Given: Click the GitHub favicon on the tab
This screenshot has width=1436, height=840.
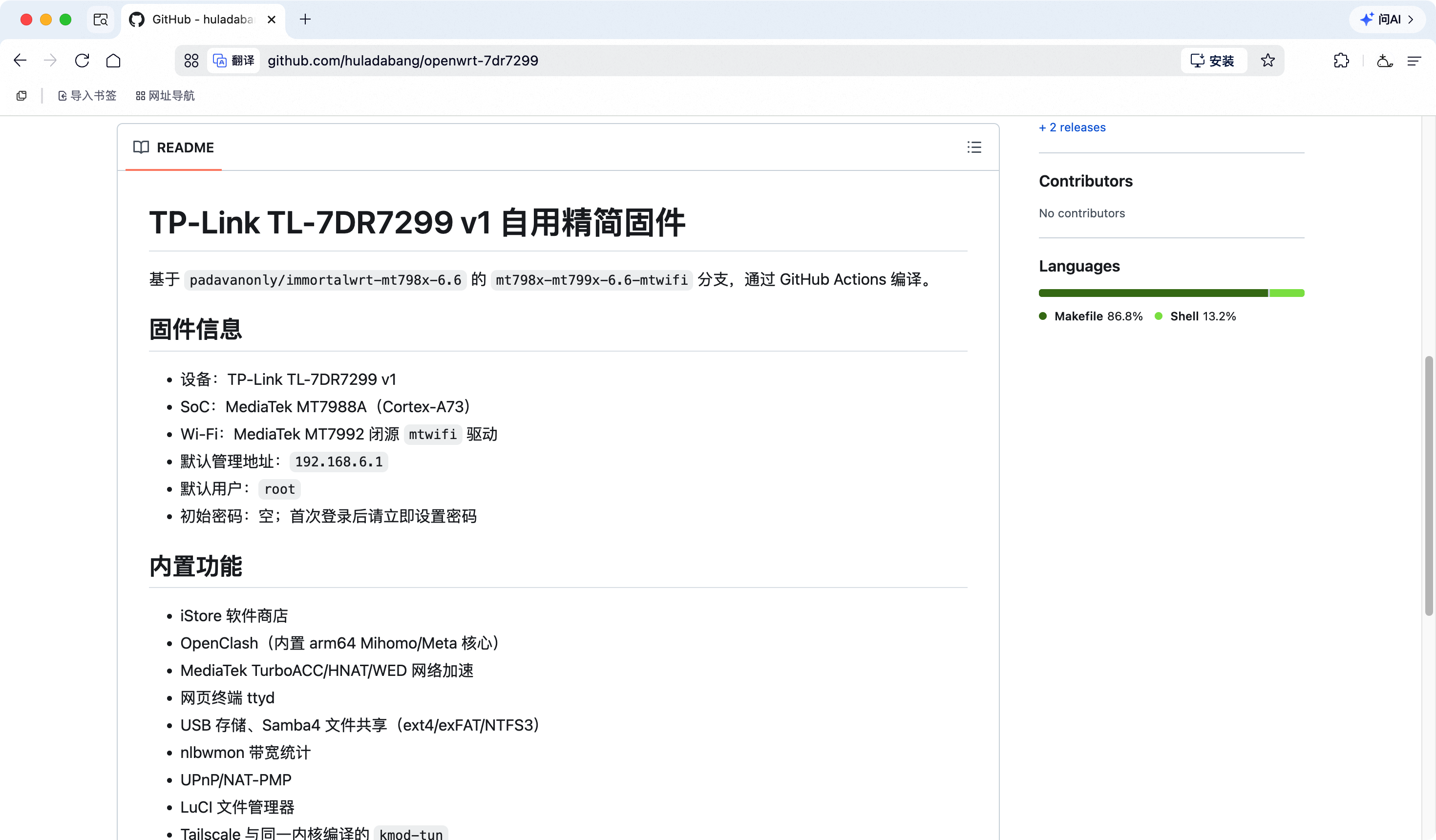Looking at the screenshot, I should click(x=137, y=20).
